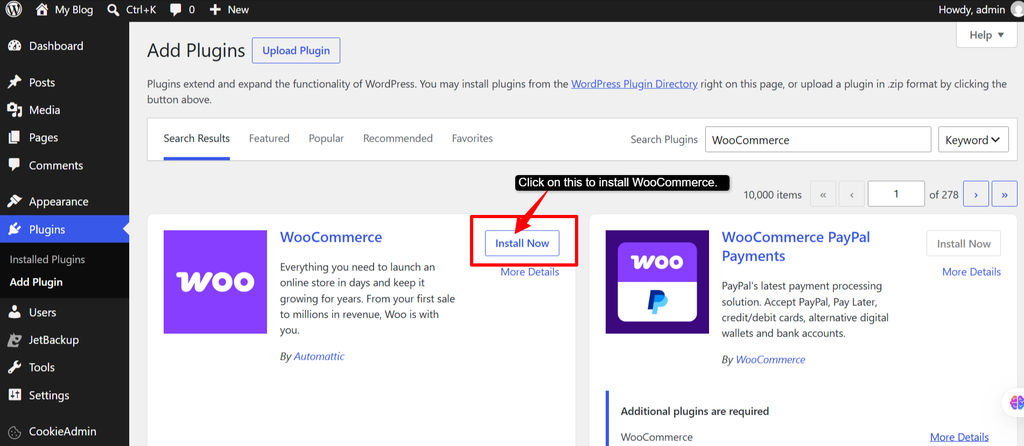Jump to last page of results
The width and height of the screenshot is (1024, 446).
[x=1004, y=194]
